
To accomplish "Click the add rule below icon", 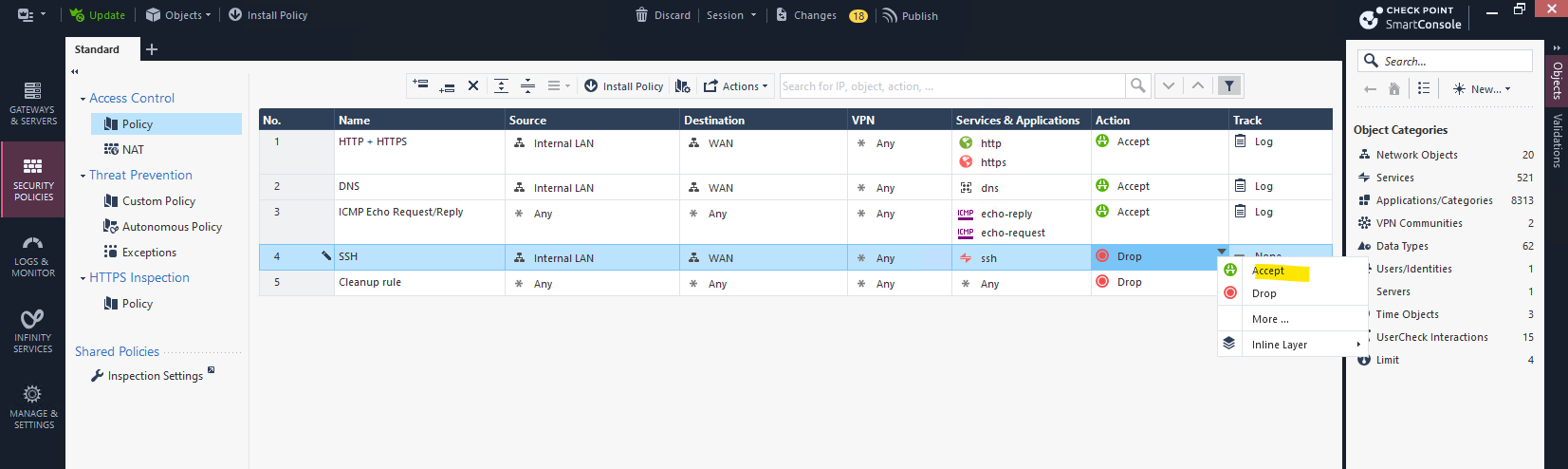I will pyautogui.click(x=447, y=86).
